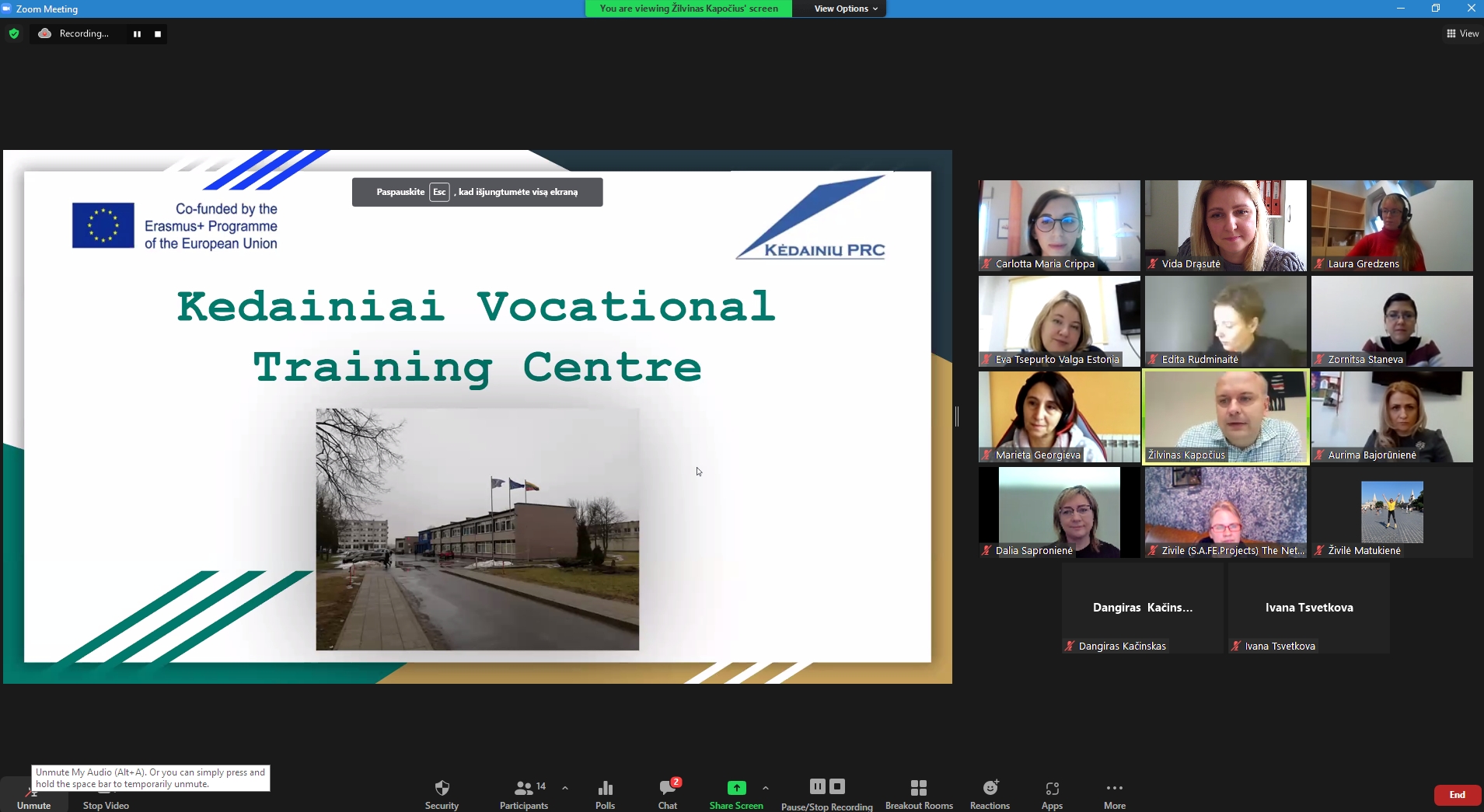The height and width of the screenshot is (812, 1484).
Task: Select Žilvinas Kapočius highlighted video tile
Action: (x=1226, y=416)
